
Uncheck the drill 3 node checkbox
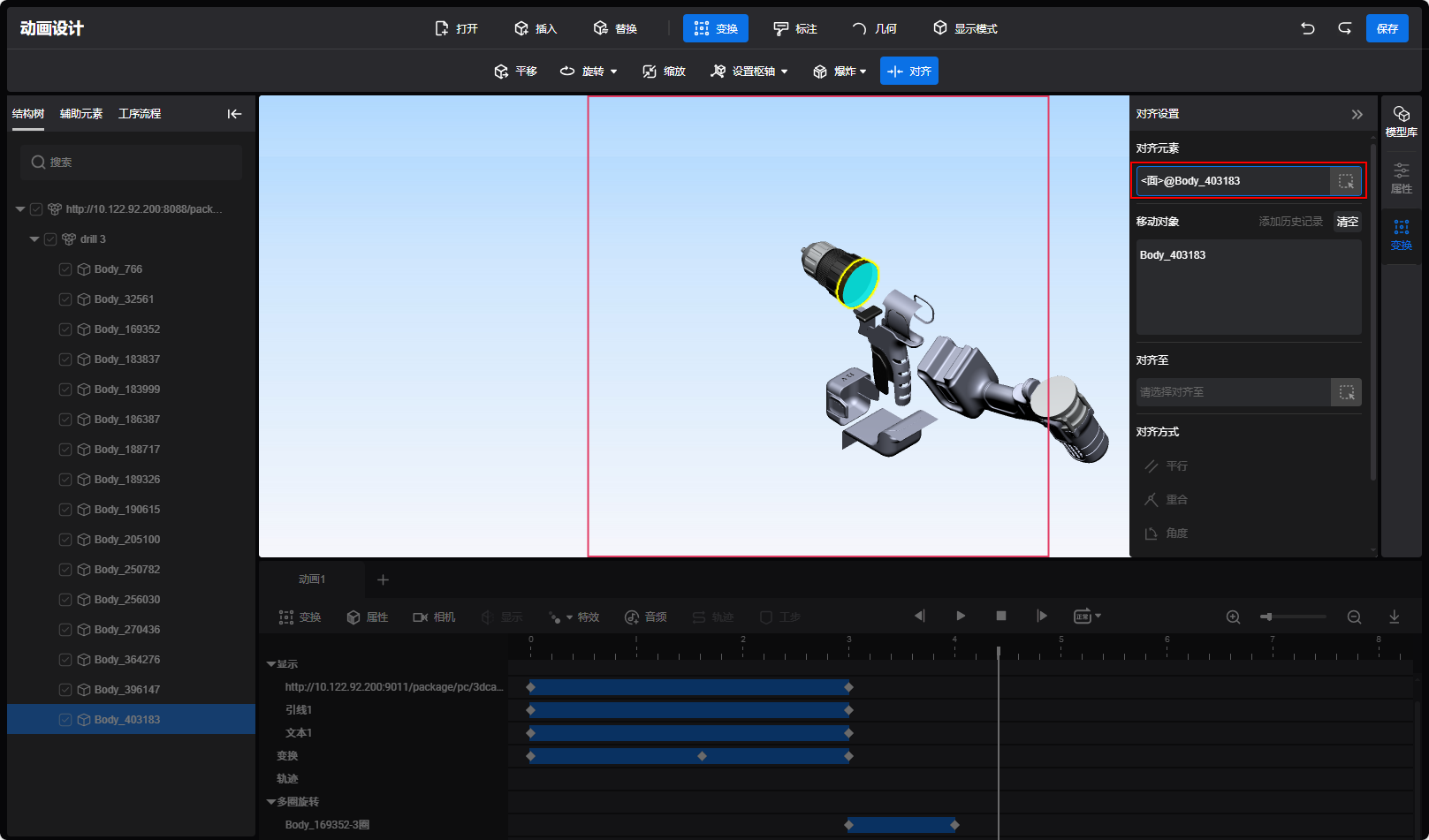pos(50,239)
